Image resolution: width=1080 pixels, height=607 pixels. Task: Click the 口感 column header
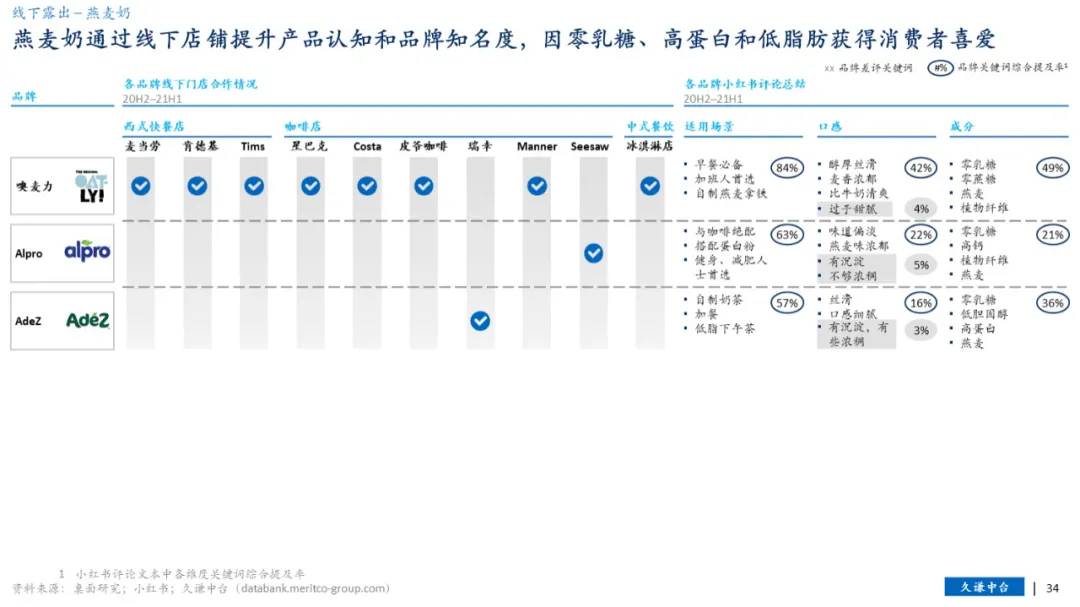click(831, 127)
